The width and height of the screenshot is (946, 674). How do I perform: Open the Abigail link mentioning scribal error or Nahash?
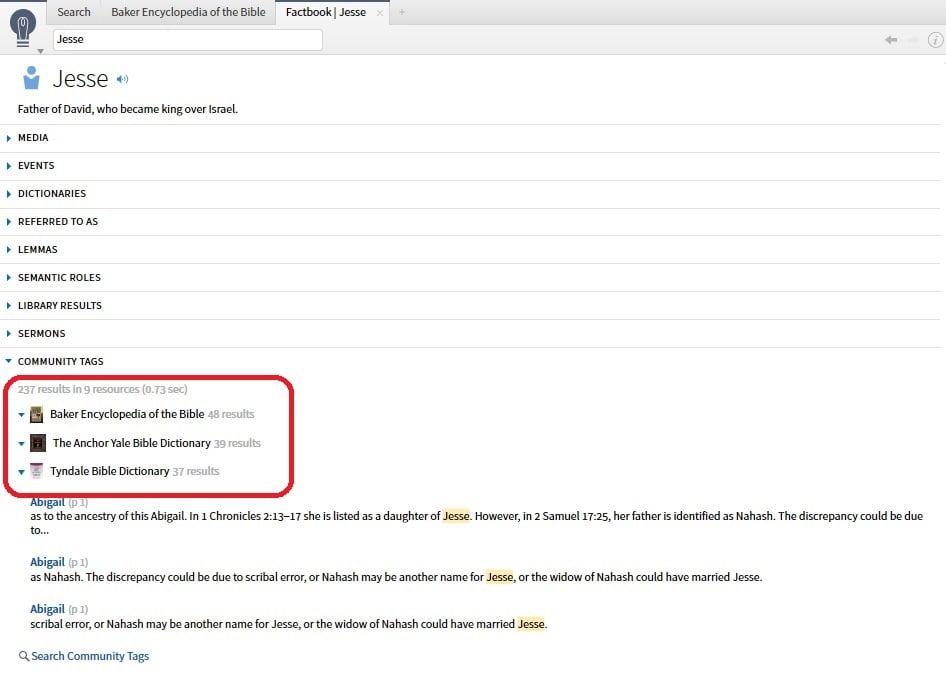point(47,562)
